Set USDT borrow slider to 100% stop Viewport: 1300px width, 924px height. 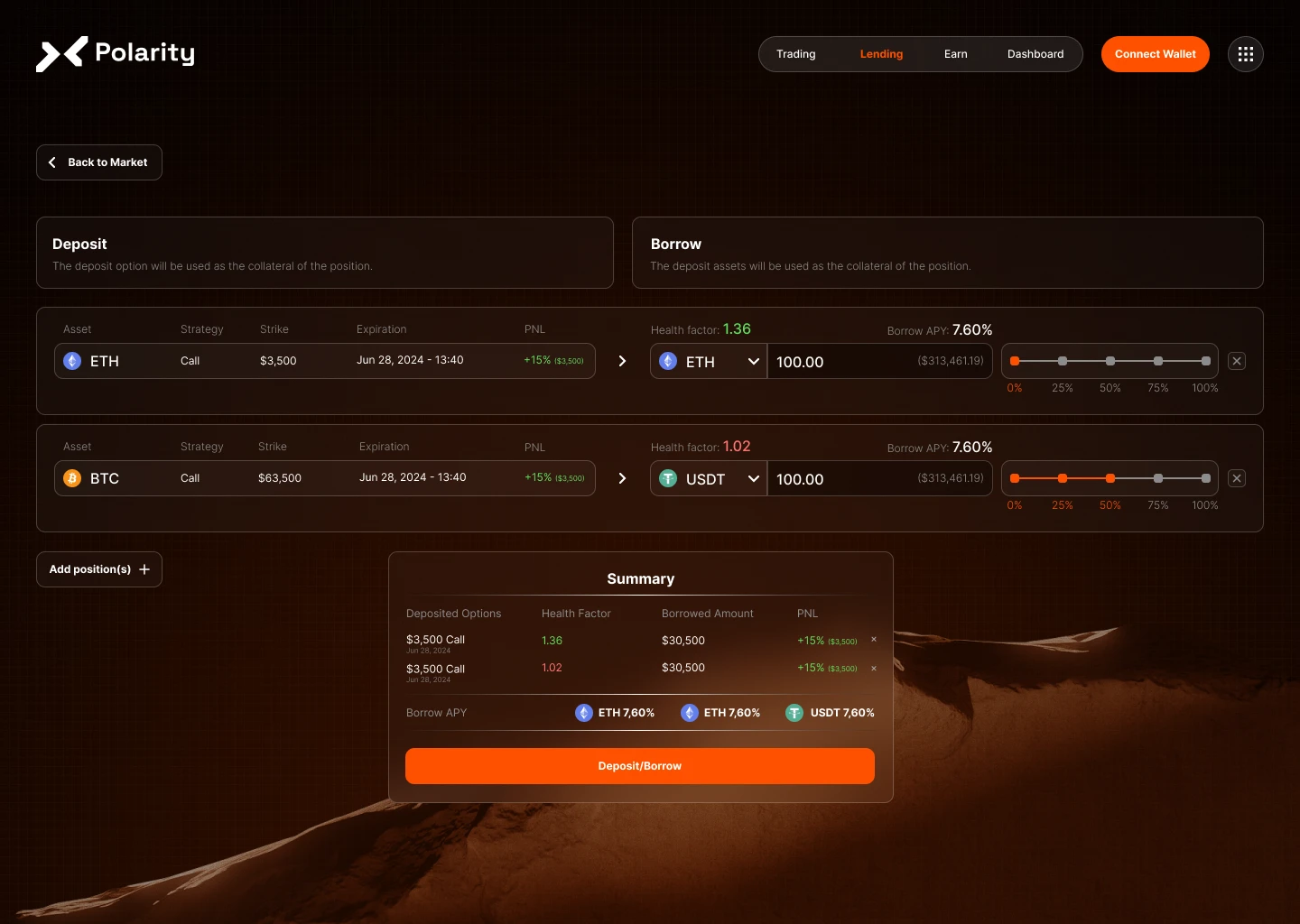(x=1206, y=478)
